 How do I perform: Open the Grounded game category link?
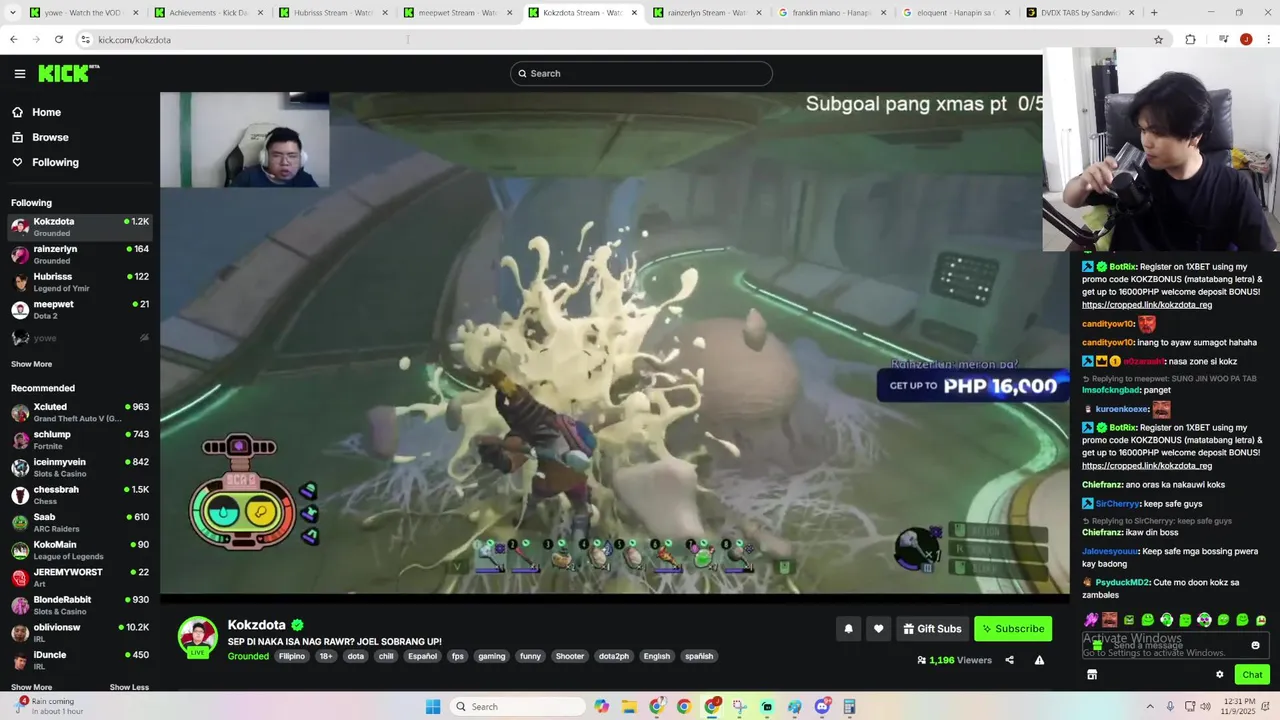(x=248, y=656)
